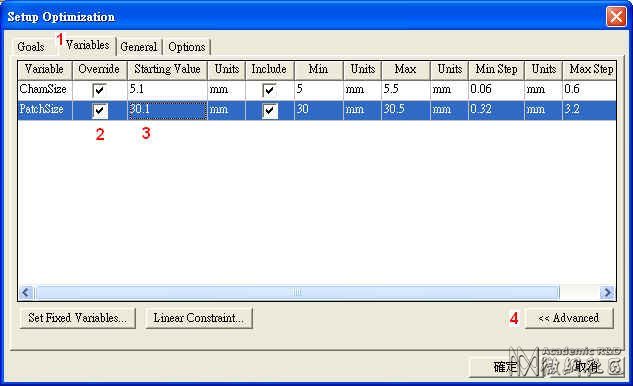Click ChamSize Min value 5
Viewport: 633px width, 386px height.
[319, 90]
